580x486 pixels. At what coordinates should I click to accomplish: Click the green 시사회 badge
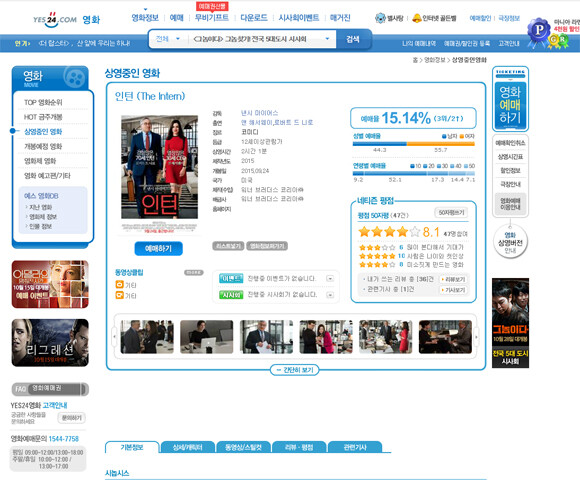(231, 295)
